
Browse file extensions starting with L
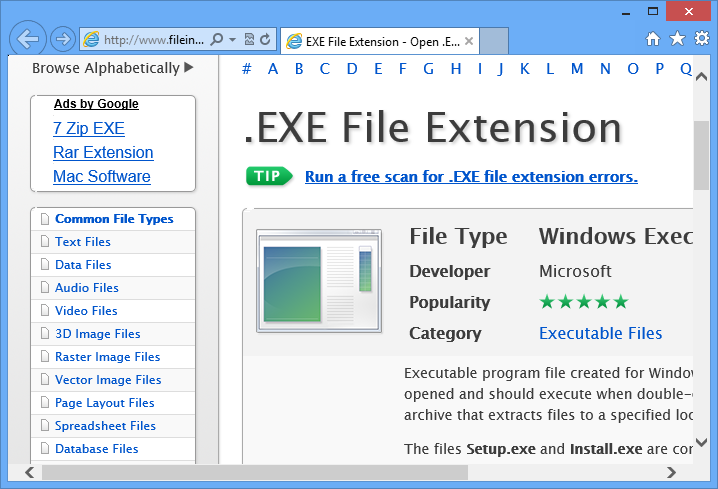pos(550,69)
